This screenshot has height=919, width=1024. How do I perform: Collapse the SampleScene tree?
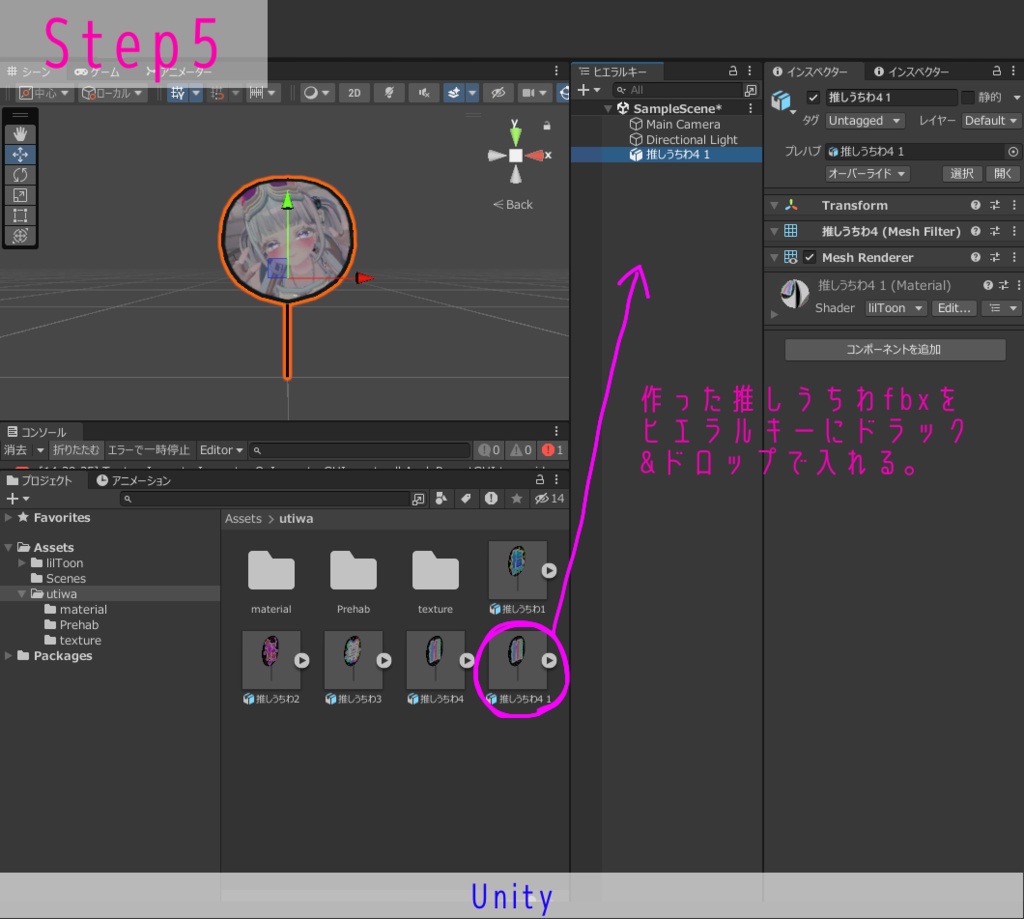[x=608, y=108]
